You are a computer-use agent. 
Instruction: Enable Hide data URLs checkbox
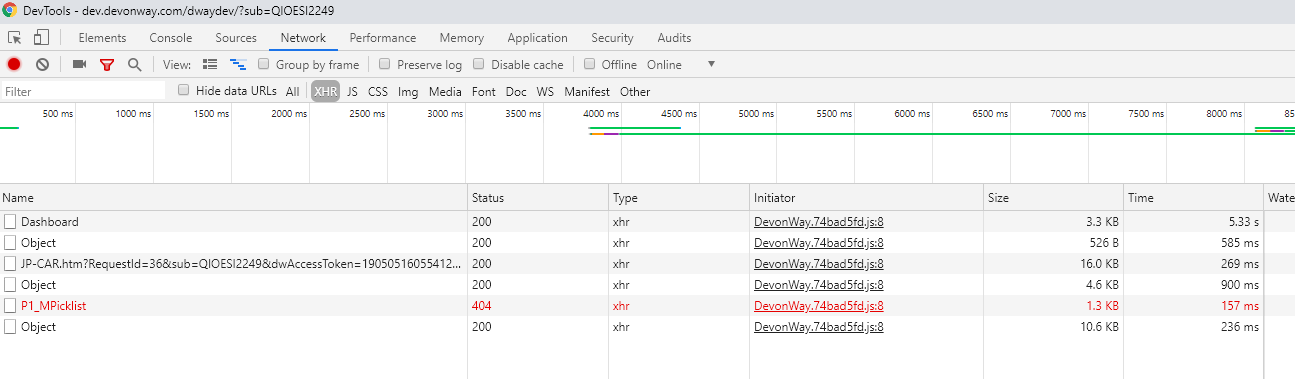[184, 90]
